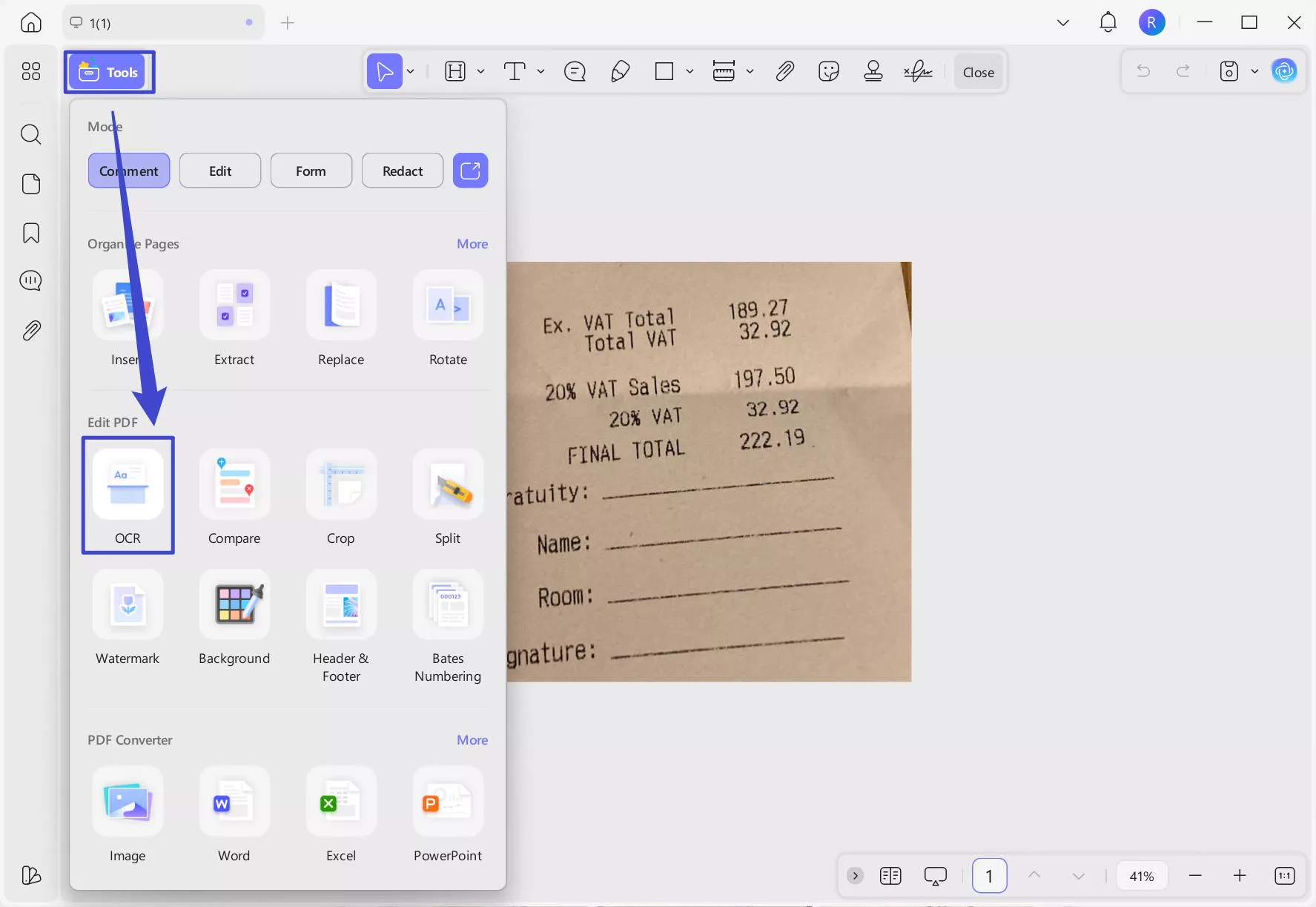1316x907 pixels.
Task: Click More next to Organize Pages
Action: (x=472, y=243)
